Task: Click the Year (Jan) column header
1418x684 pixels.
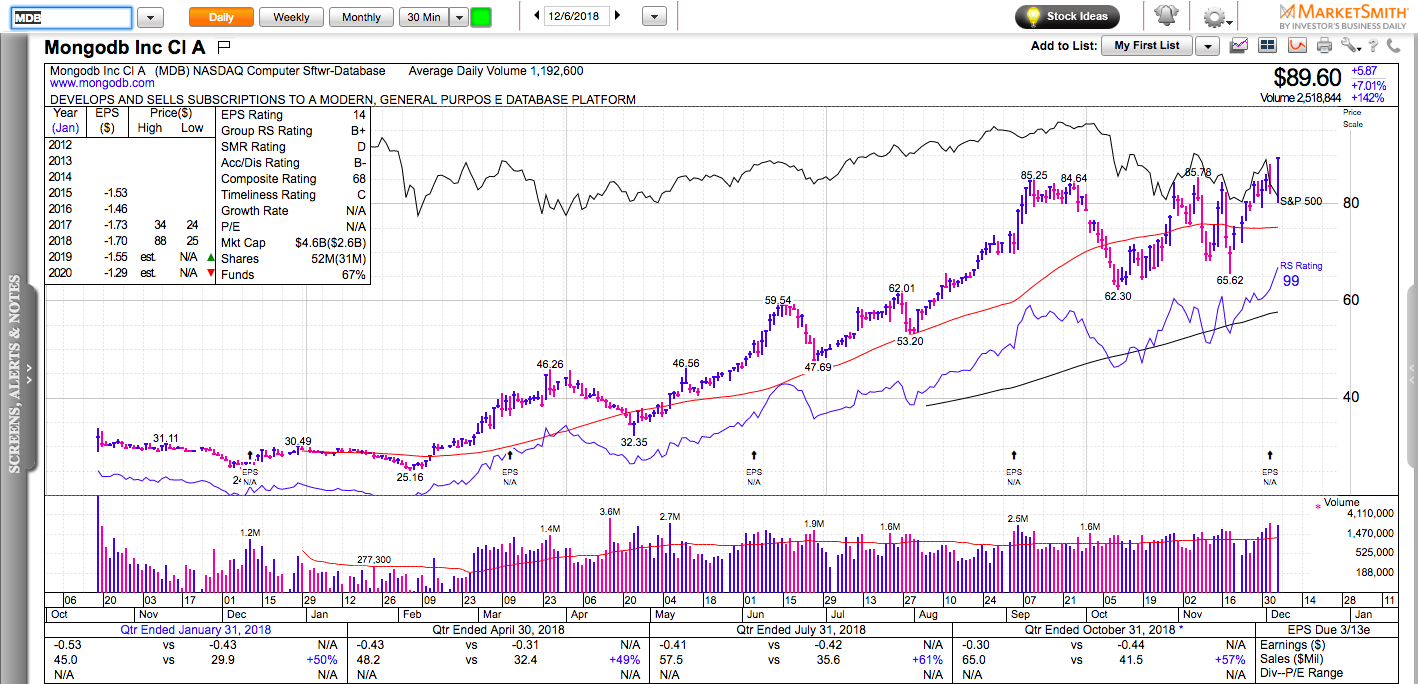Action: click(x=65, y=121)
